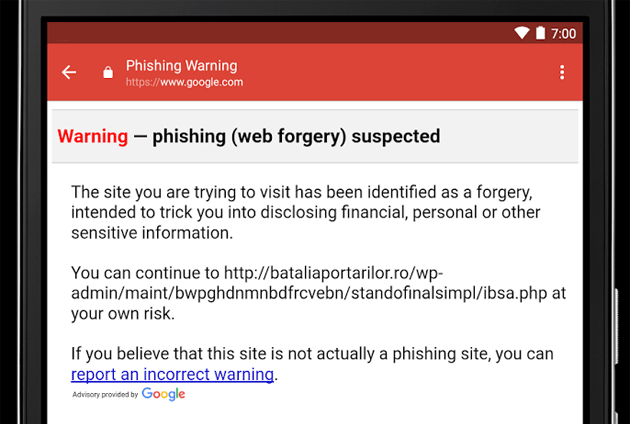Viewport: 630px width, 424px height.
Task: Follow the "report an incorrect warning" link
Action: 172,375
